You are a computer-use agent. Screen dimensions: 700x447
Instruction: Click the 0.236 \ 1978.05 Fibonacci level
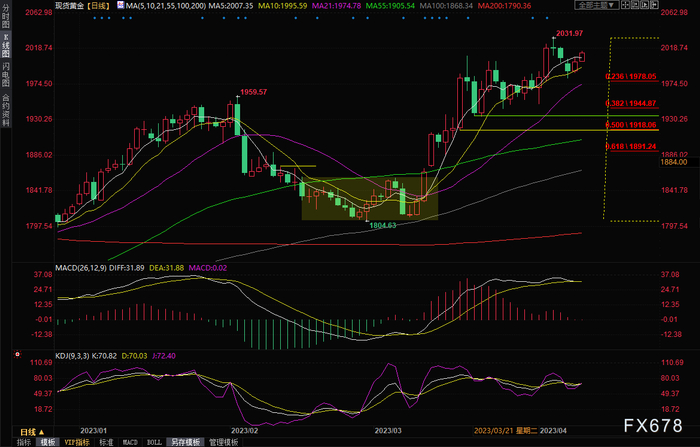631,76
